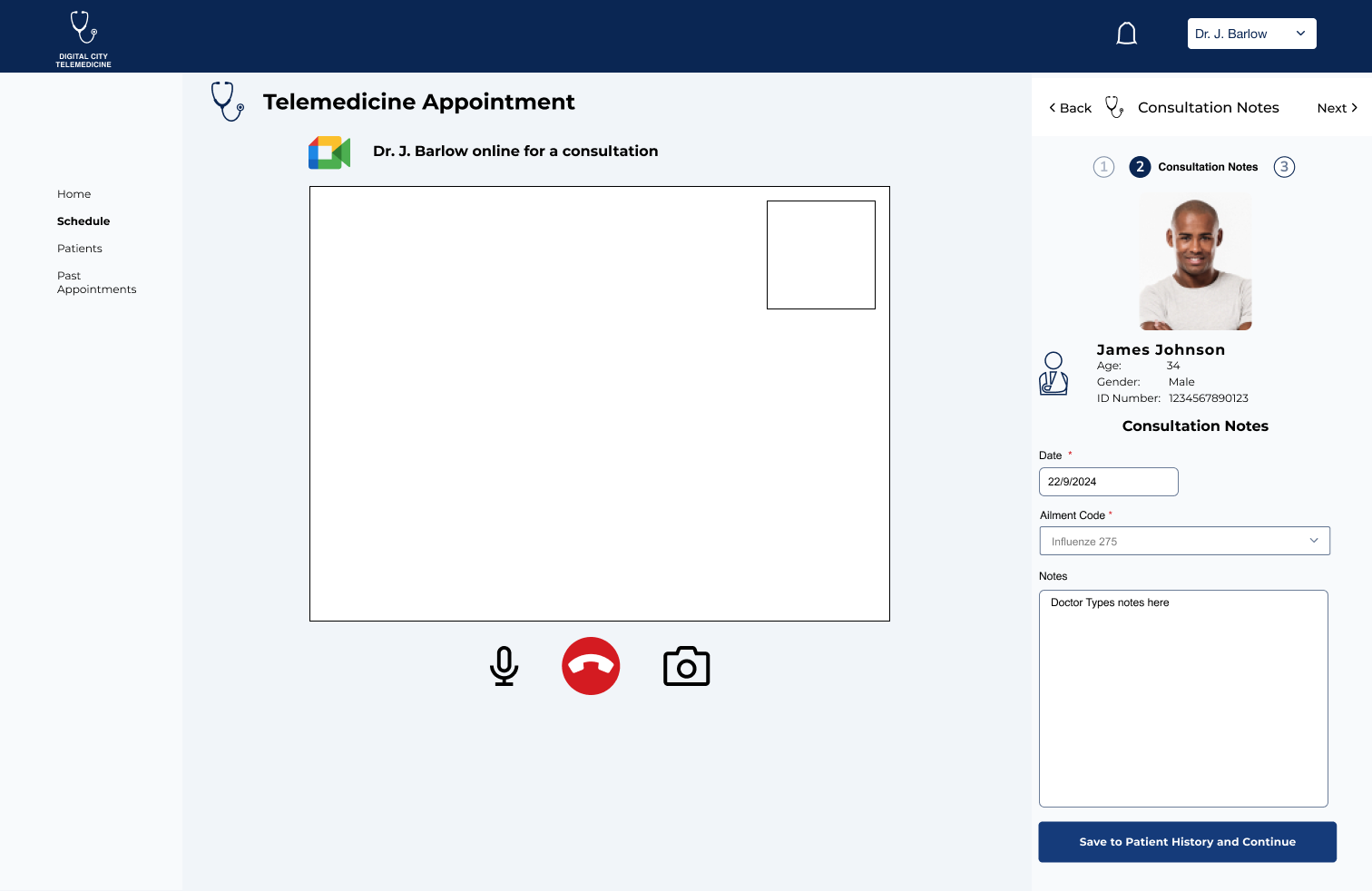Open Home in the sidebar
Screen dimensions: 1372x891
[x=74, y=194]
